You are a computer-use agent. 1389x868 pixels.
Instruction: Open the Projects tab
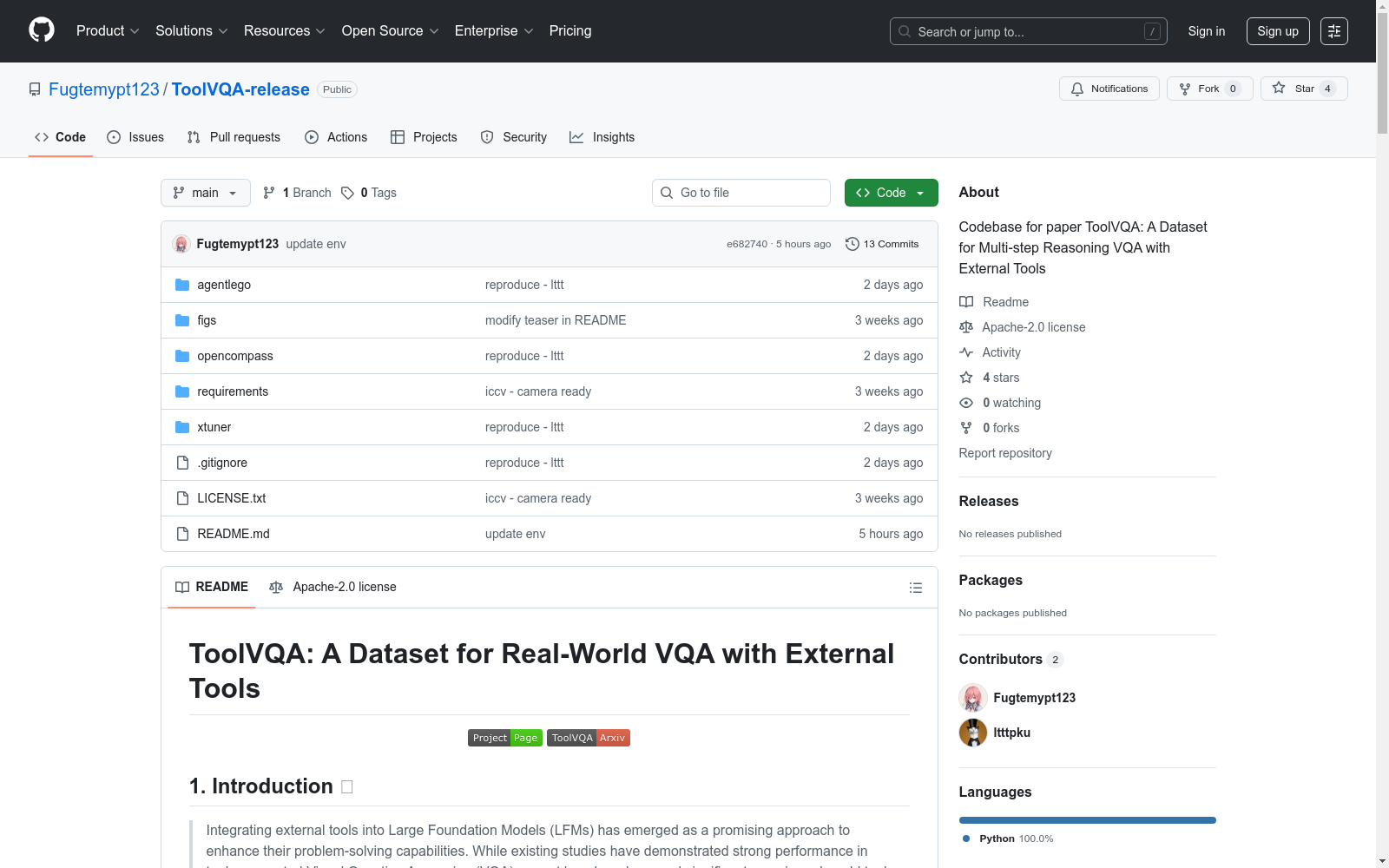[424, 137]
